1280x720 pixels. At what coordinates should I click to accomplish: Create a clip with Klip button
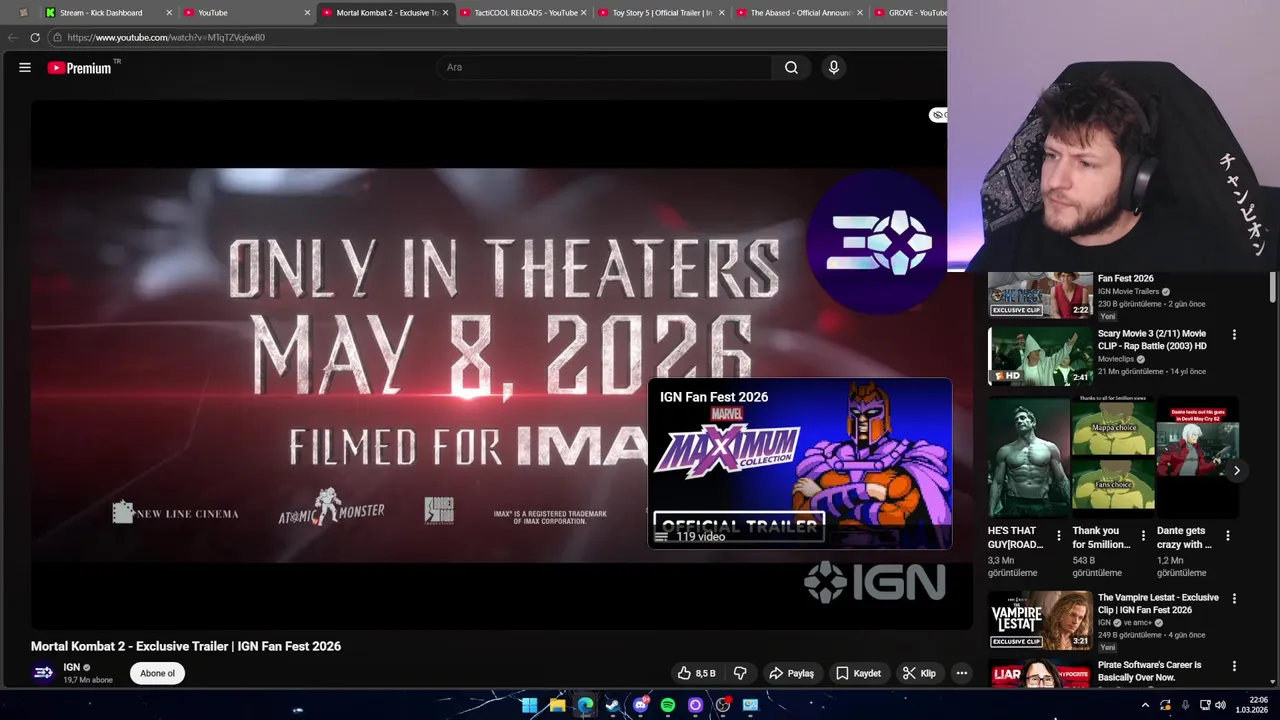[x=919, y=673]
